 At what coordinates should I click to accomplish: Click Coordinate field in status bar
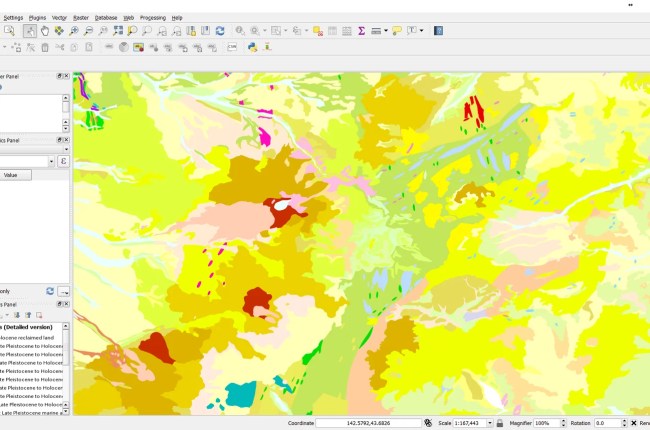tap(369, 423)
